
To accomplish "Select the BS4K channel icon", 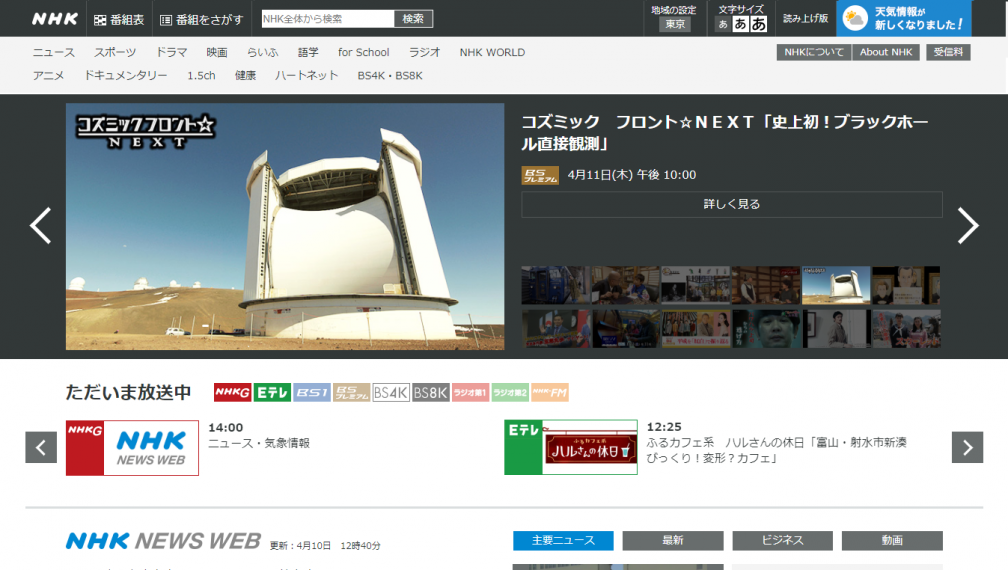I will coord(391,393).
